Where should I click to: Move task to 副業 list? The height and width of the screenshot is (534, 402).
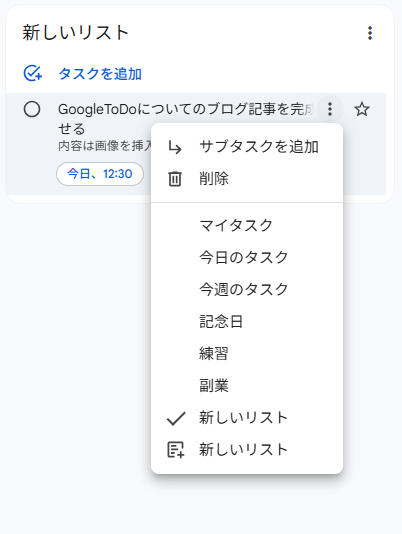(x=247, y=385)
